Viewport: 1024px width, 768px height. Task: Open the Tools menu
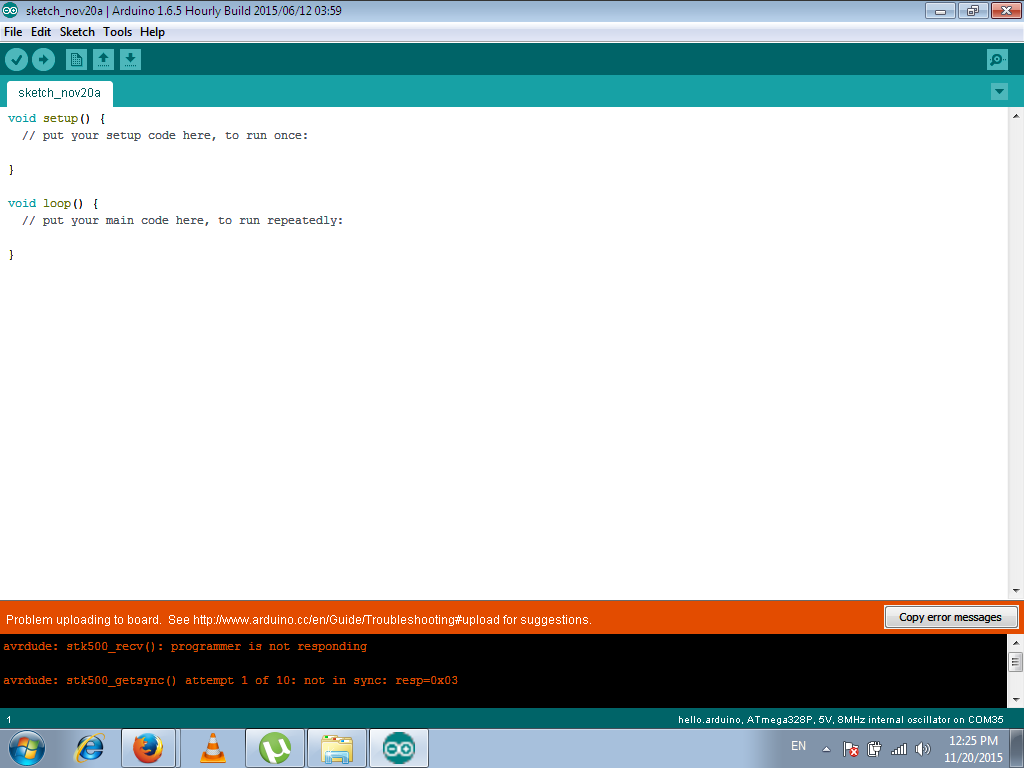pos(118,32)
